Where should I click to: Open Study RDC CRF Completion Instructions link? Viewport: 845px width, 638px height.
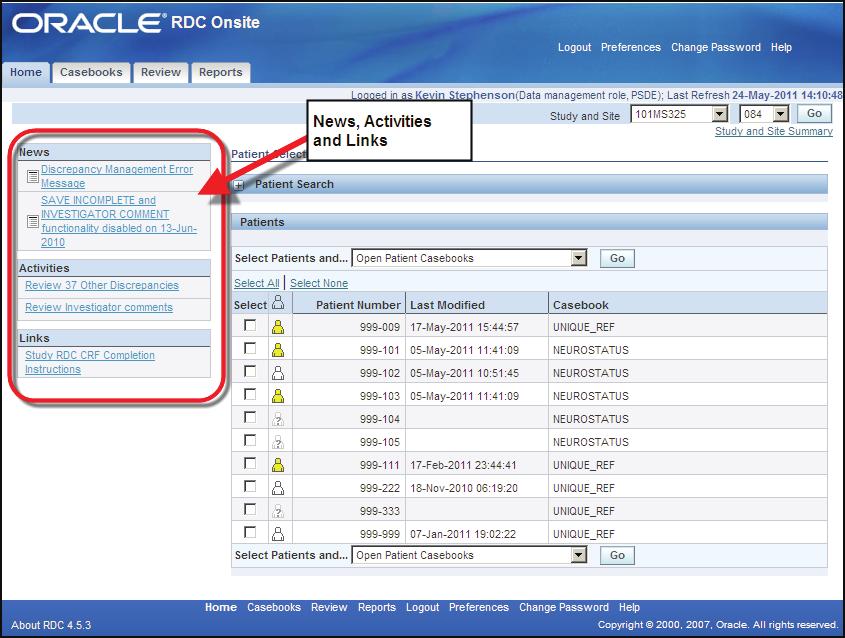[90, 362]
